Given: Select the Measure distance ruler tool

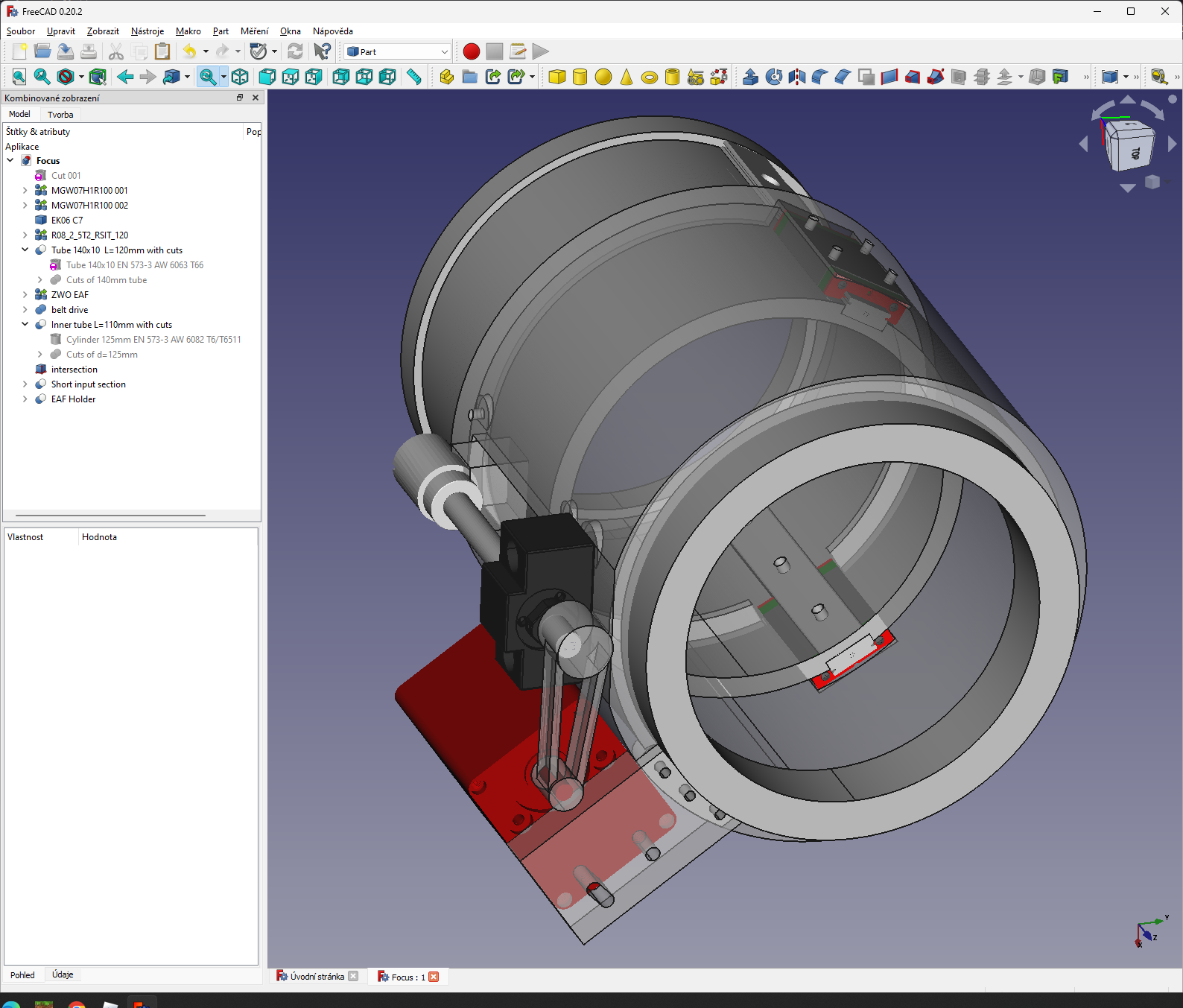Looking at the screenshot, I should (x=414, y=77).
